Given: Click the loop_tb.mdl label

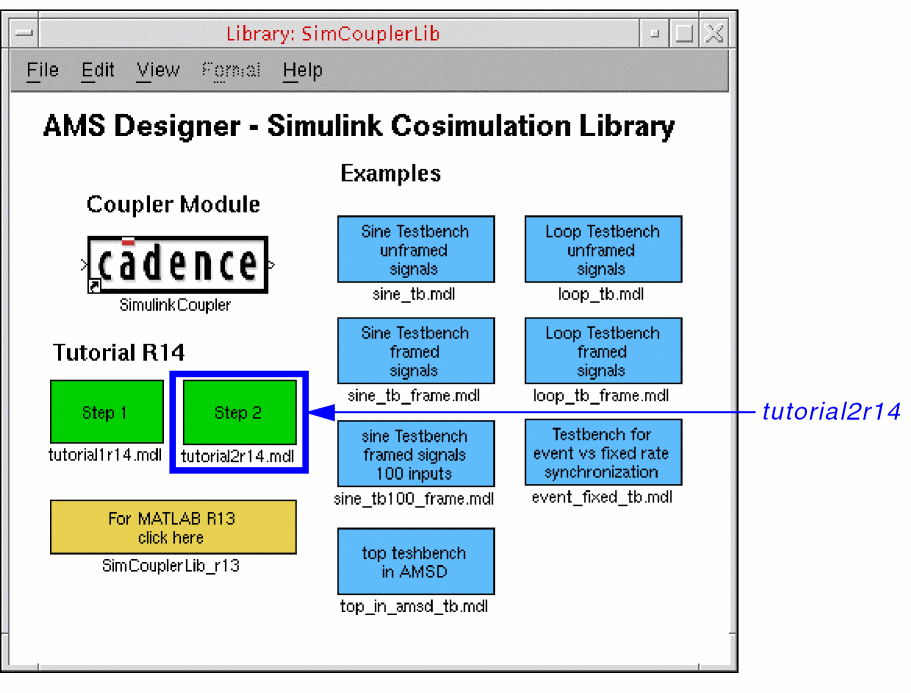Looking at the screenshot, I should point(601,295).
